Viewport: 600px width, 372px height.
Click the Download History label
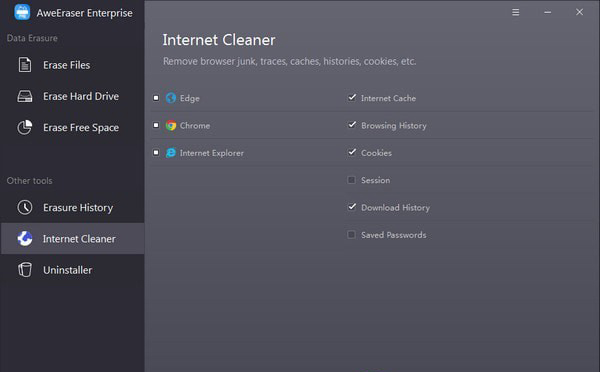coord(395,207)
